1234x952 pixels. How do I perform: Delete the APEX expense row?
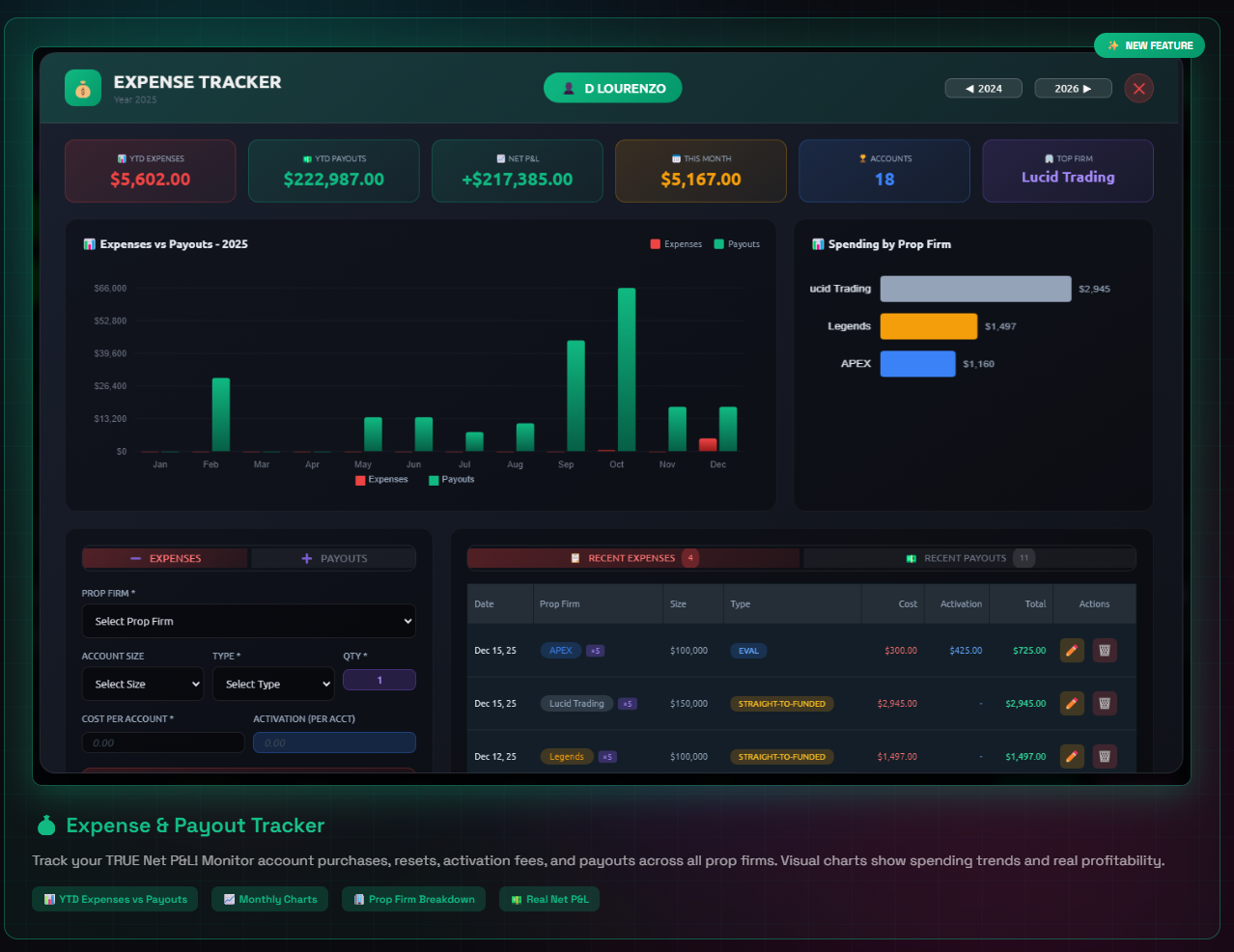1105,650
